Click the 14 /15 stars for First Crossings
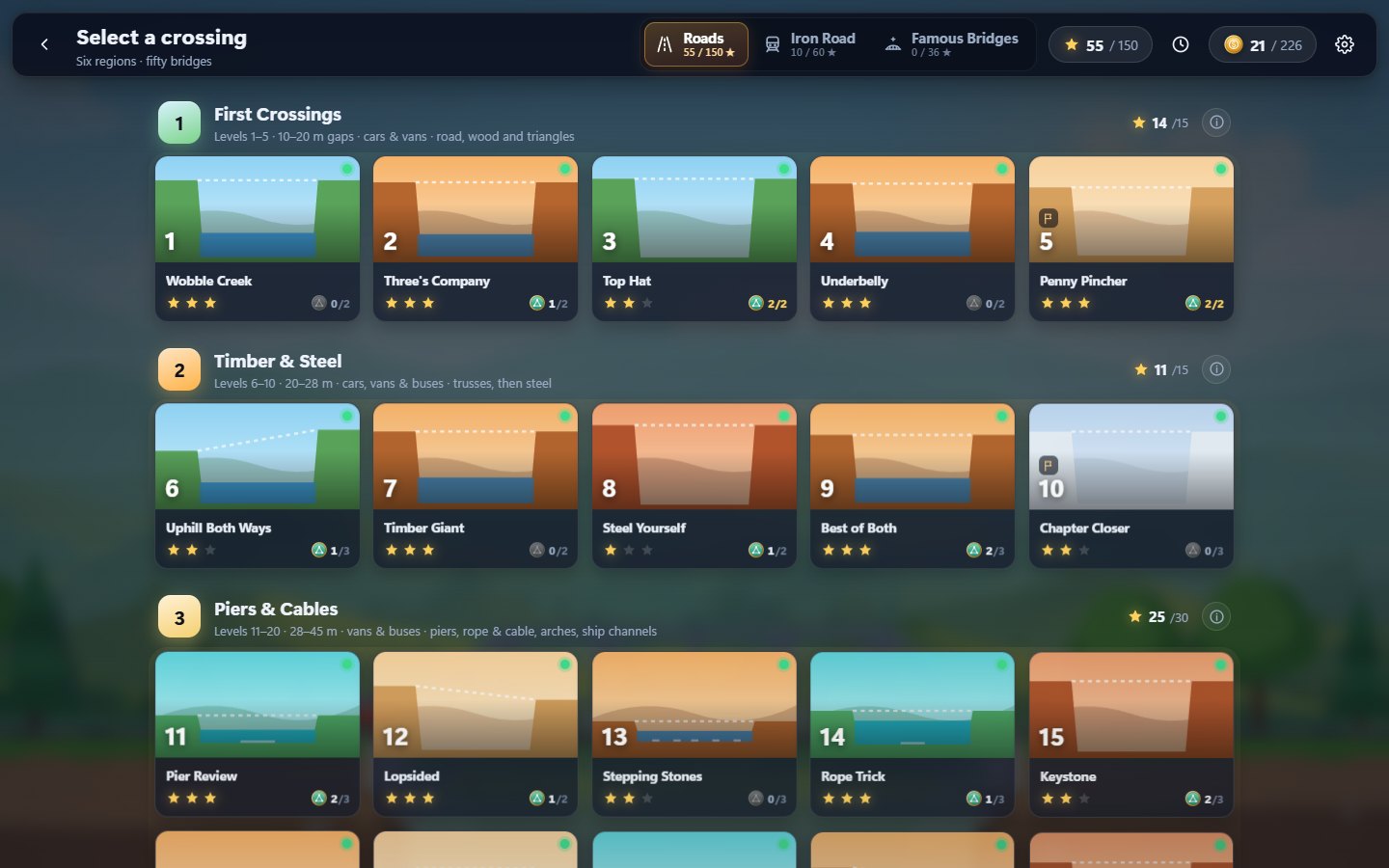The height and width of the screenshot is (868, 1389). [1160, 122]
